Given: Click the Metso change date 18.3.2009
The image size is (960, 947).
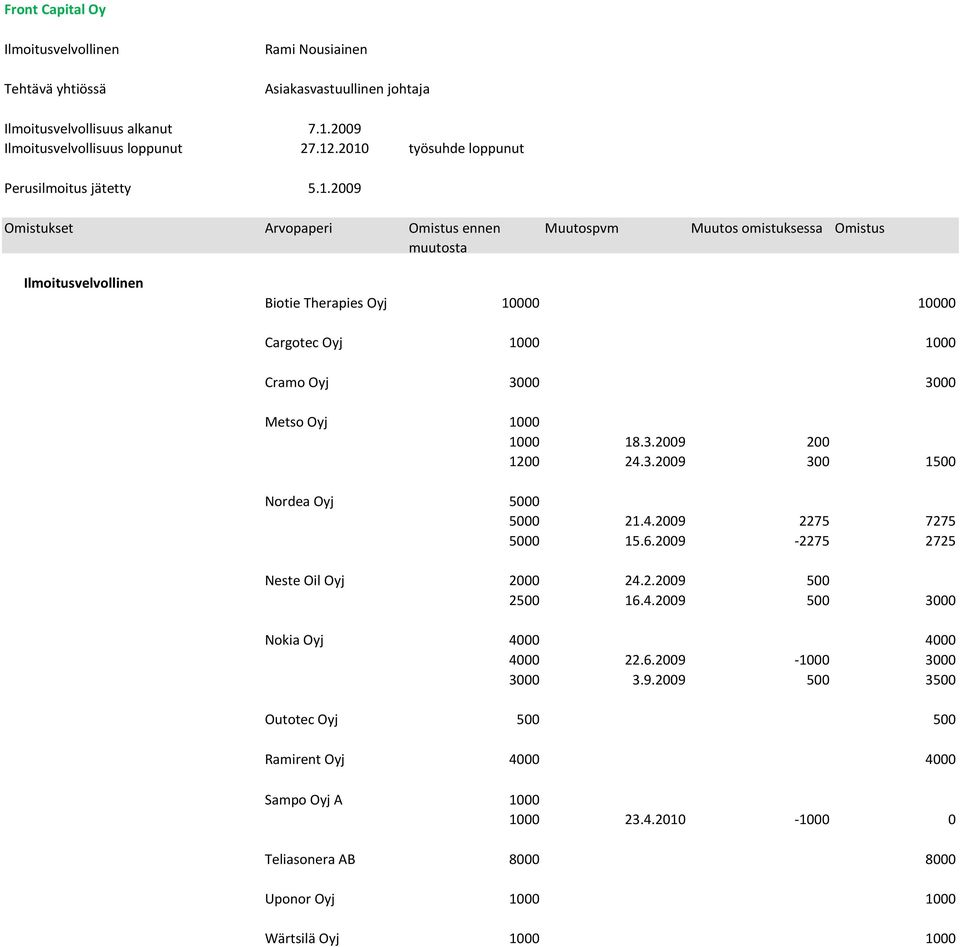Looking at the screenshot, I should (655, 442).
